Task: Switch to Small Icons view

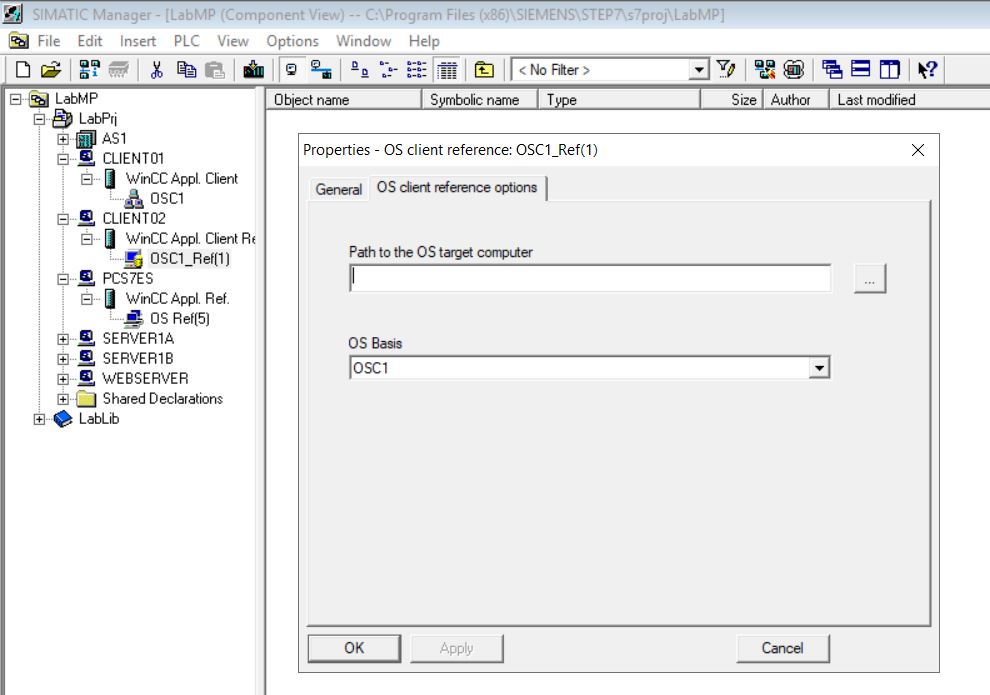Action: (388, 69)
